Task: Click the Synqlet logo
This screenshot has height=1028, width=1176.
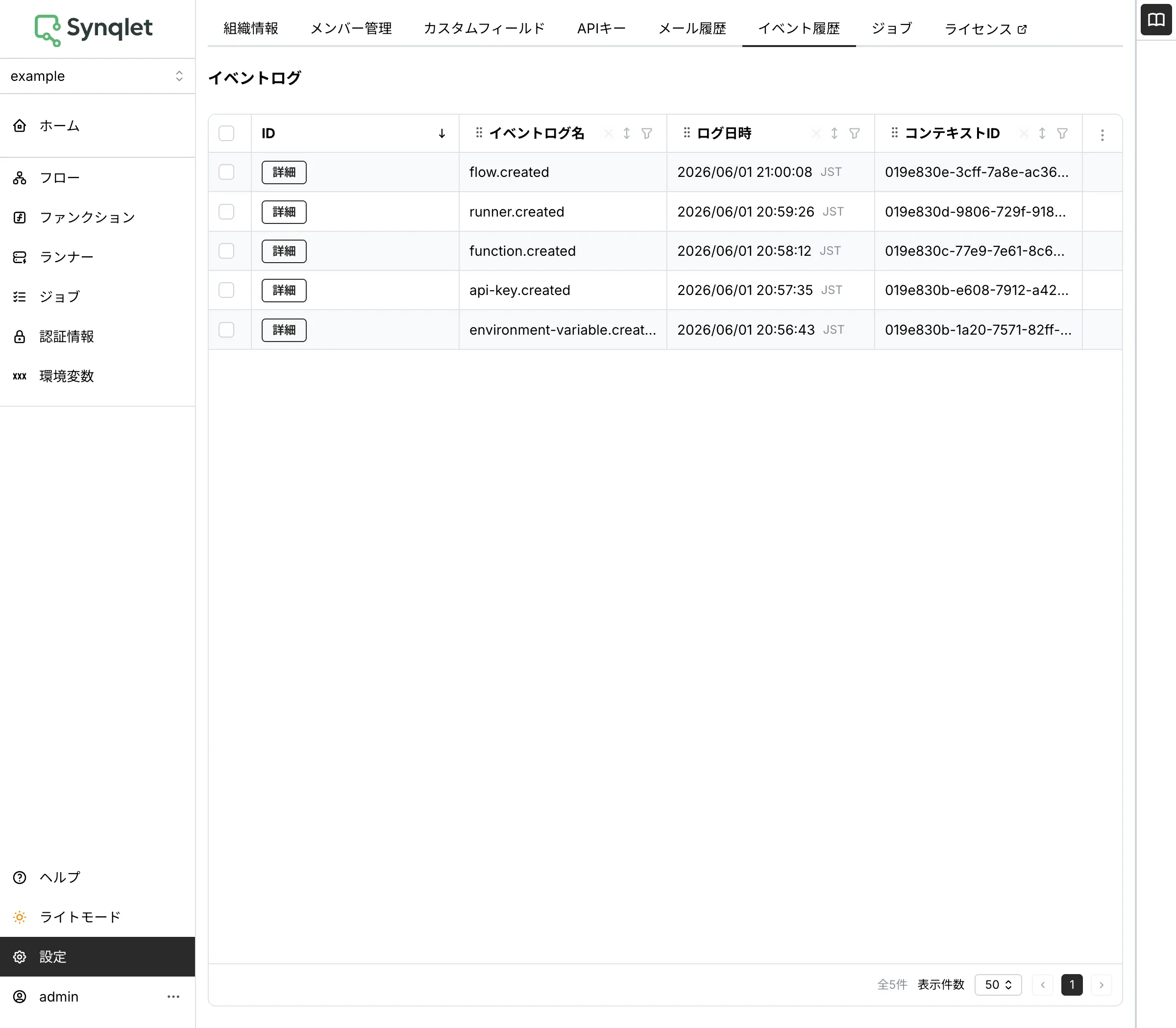Action: click(94, 29)
